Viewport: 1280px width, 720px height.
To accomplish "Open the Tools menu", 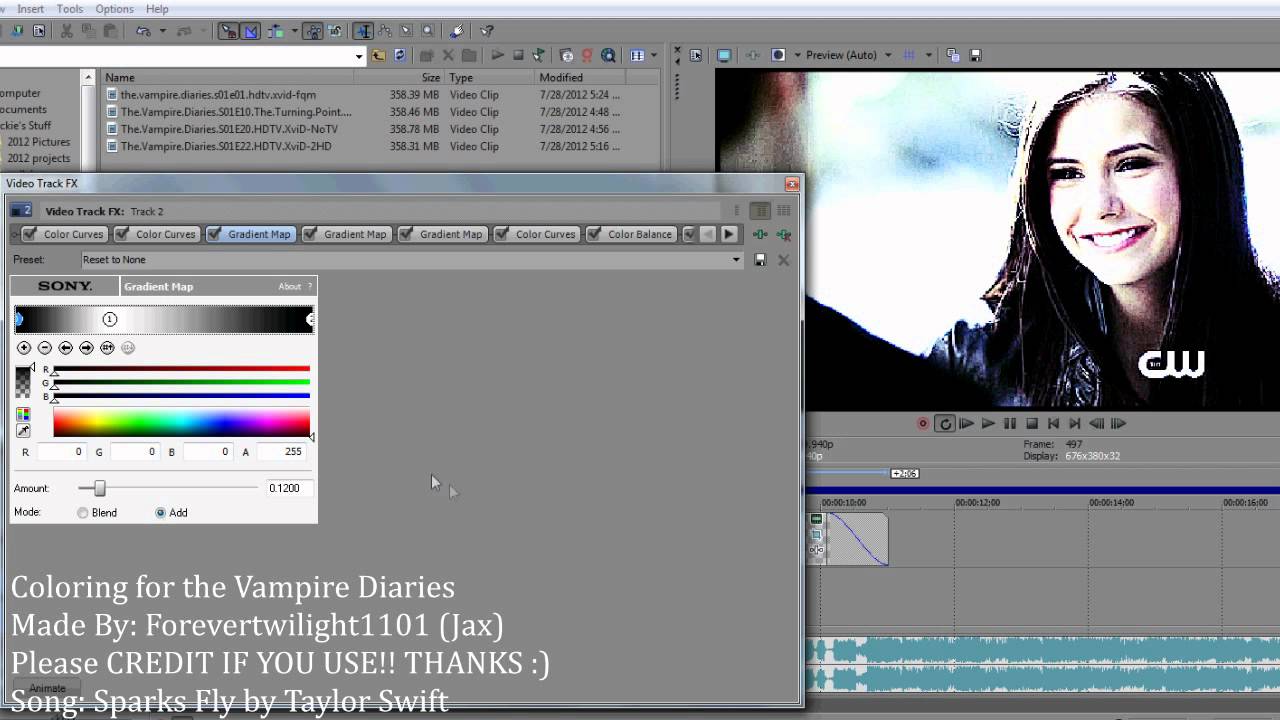I will tap(70, 9).
